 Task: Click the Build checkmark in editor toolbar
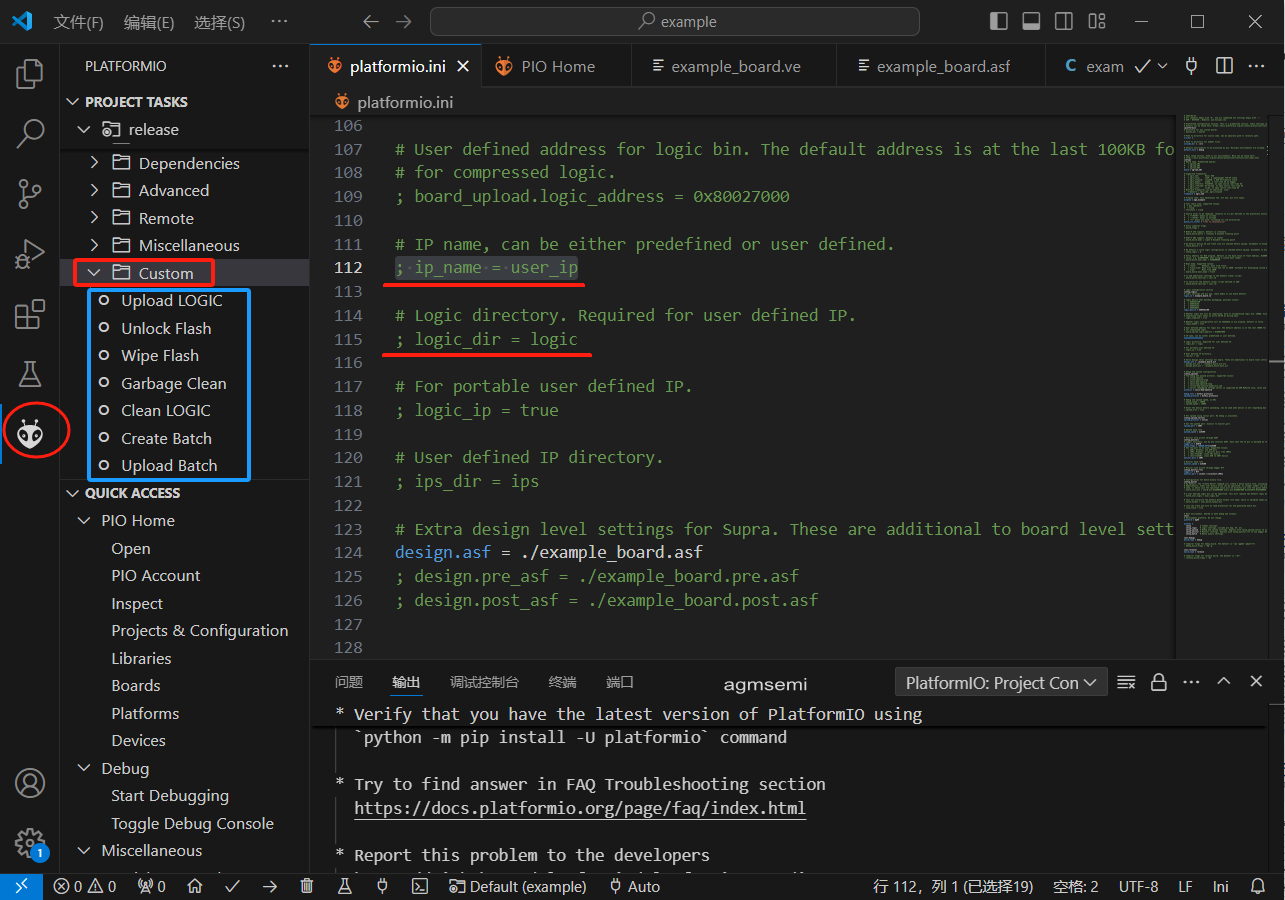click(1142, 66)
